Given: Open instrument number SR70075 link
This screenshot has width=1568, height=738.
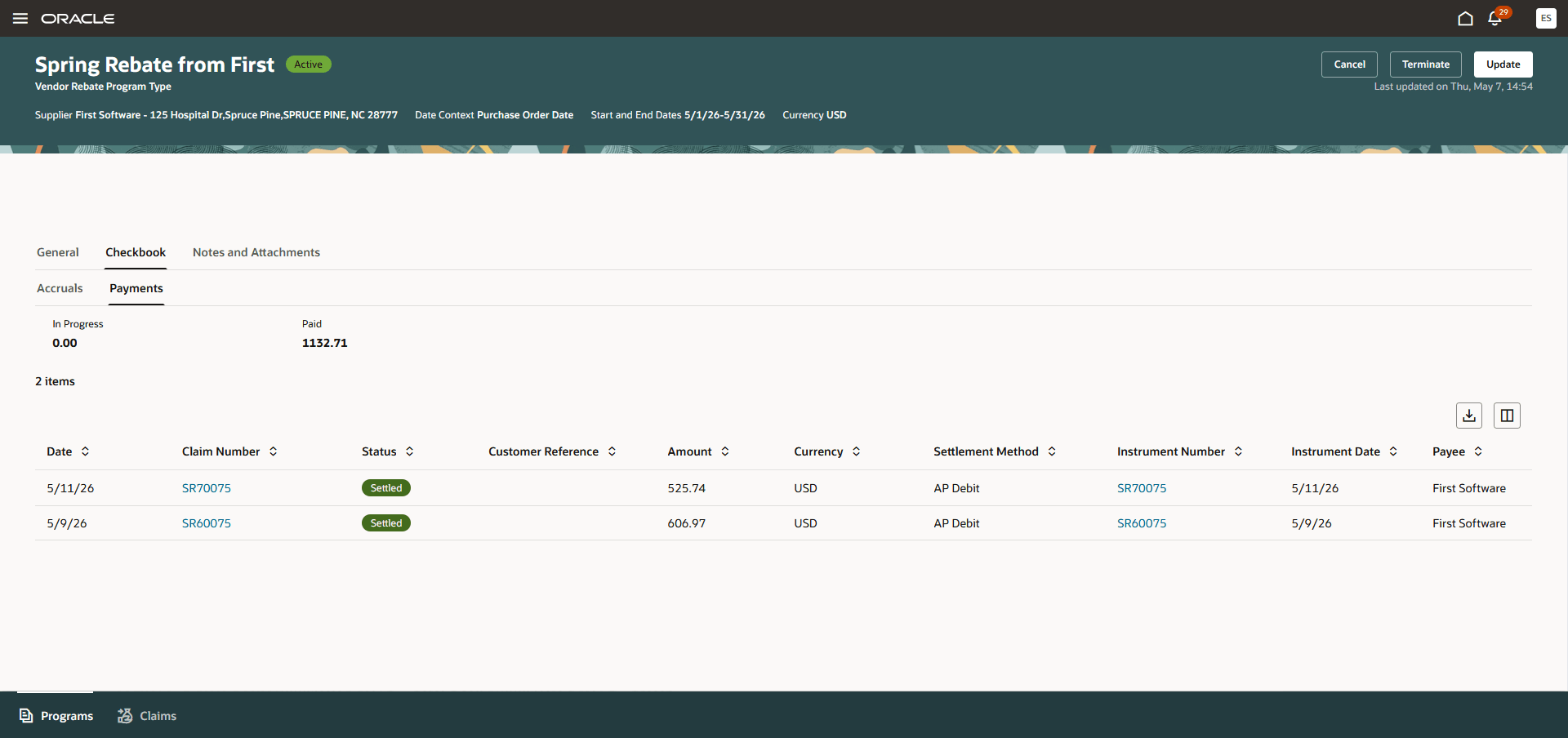Looking at the screenshot, I should pos(1142,488).
